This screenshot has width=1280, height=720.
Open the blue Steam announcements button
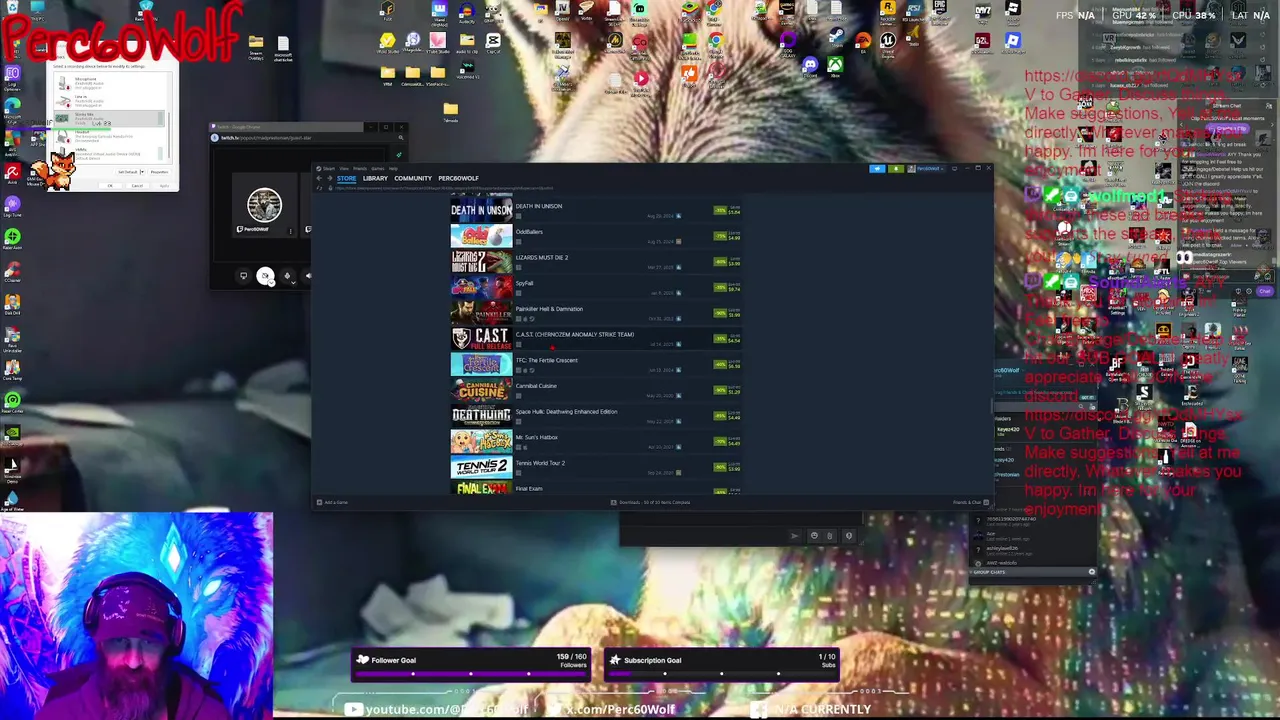(x=877, y=169)
